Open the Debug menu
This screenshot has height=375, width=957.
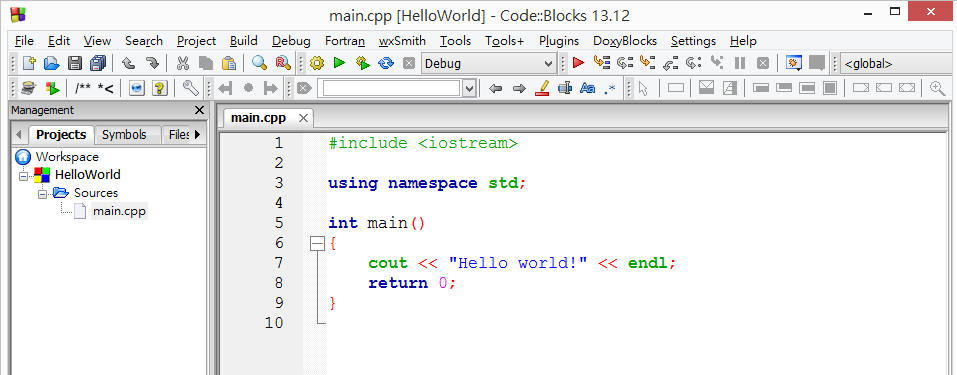pos(291,41)
